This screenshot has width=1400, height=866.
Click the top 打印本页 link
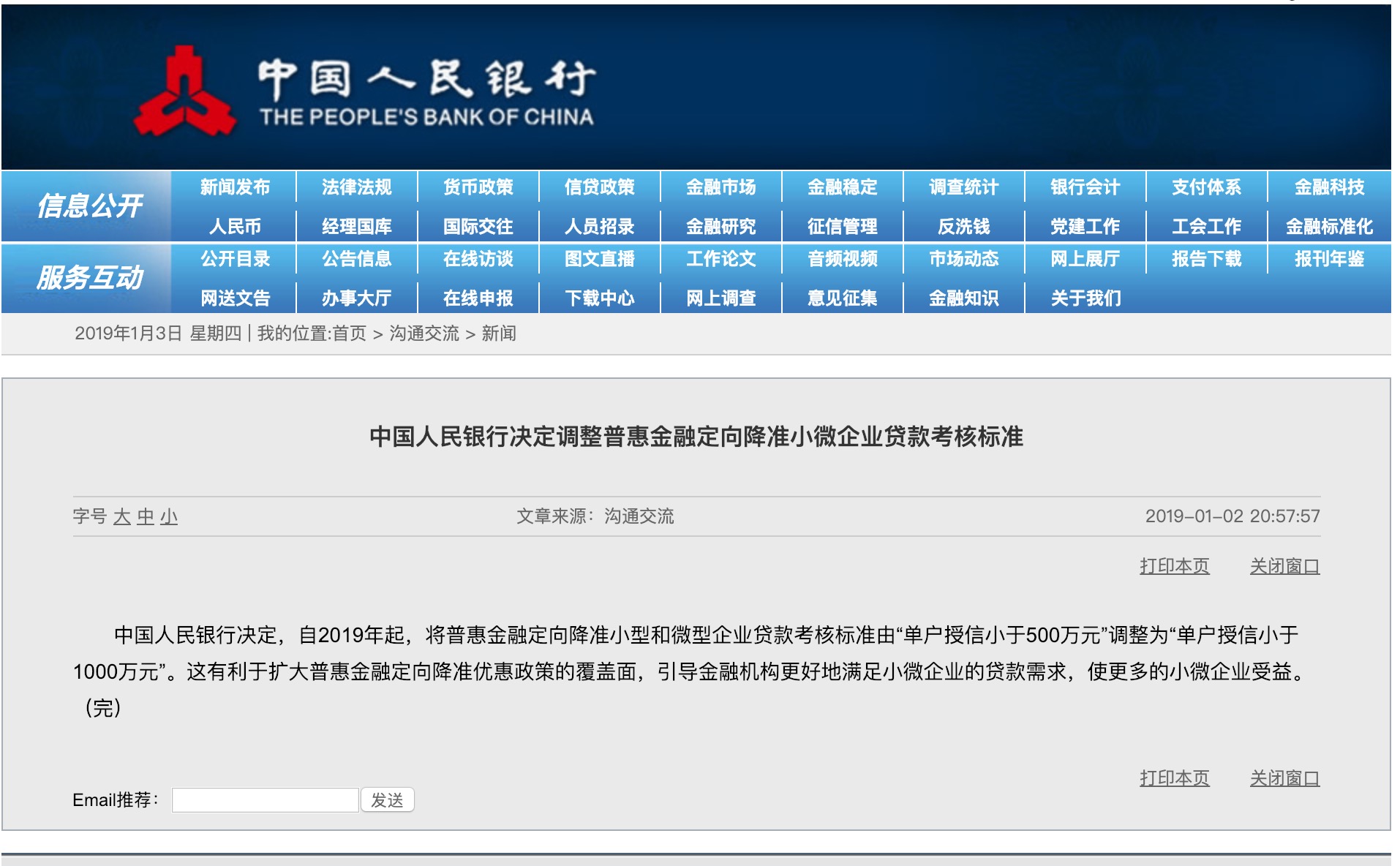pyautogui.click(x=1174, y=566)
